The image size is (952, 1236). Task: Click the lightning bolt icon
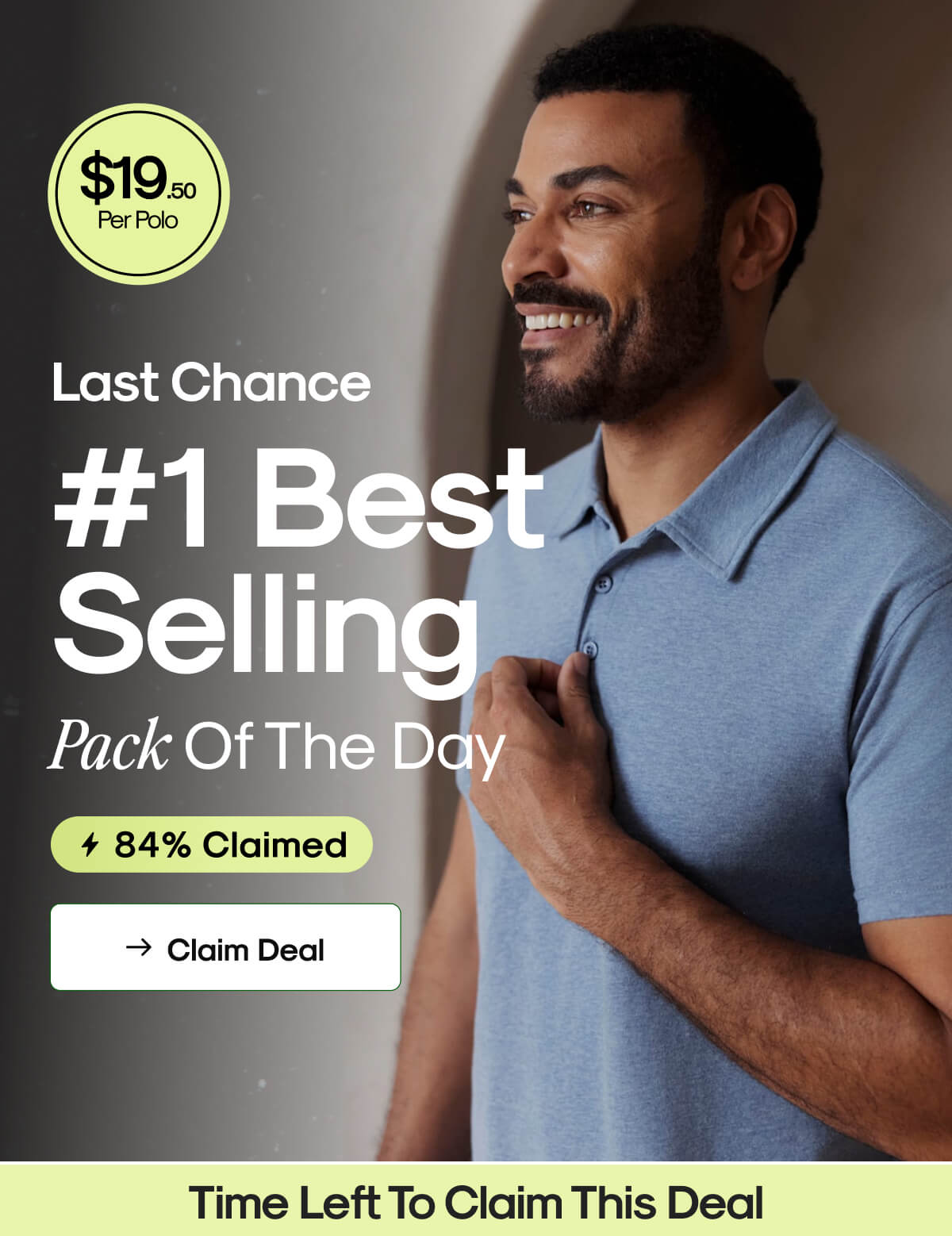[x=90, y=844]
